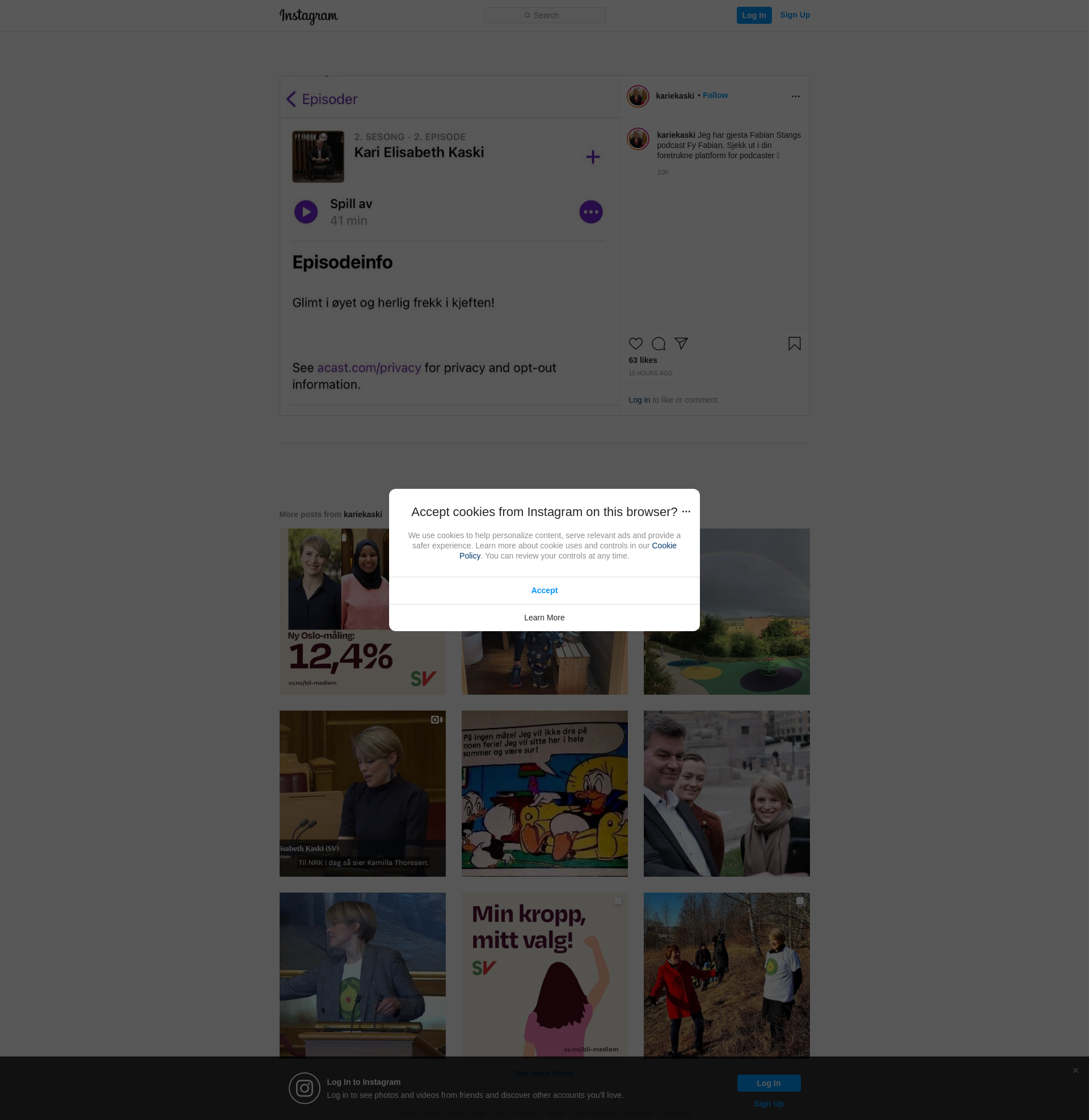Screen dimensions: 1089x1120
Task: Click the Instagram logo in header
Action: tap(309, 16)
